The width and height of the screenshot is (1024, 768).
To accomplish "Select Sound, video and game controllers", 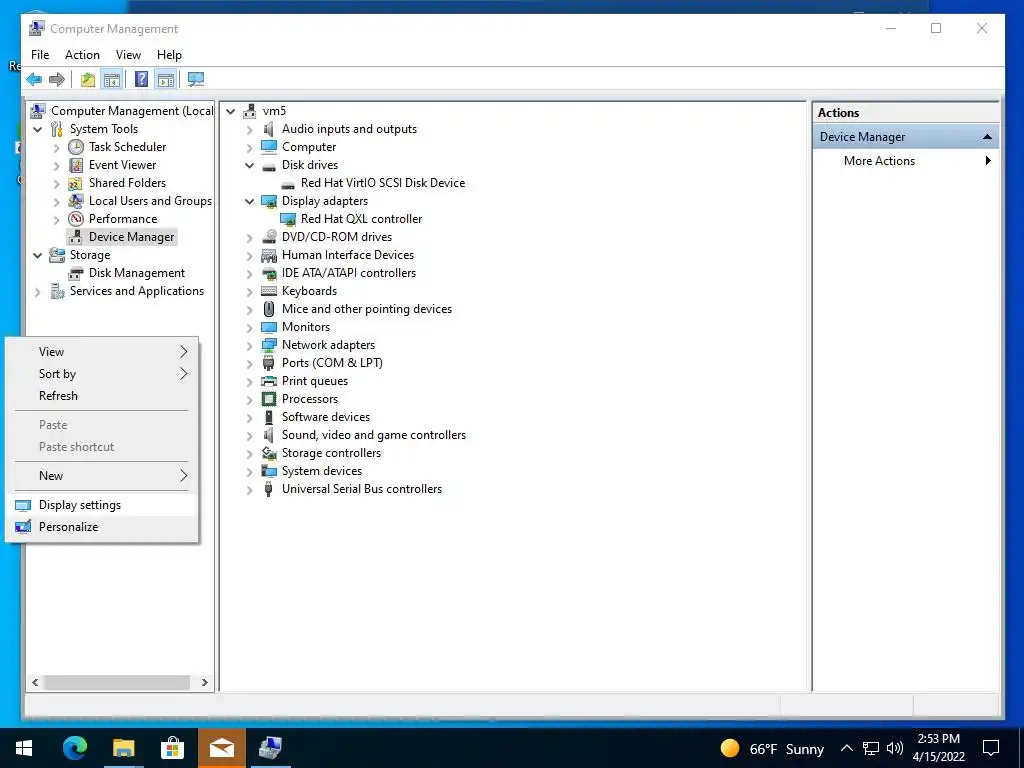I will pos(374,435).
